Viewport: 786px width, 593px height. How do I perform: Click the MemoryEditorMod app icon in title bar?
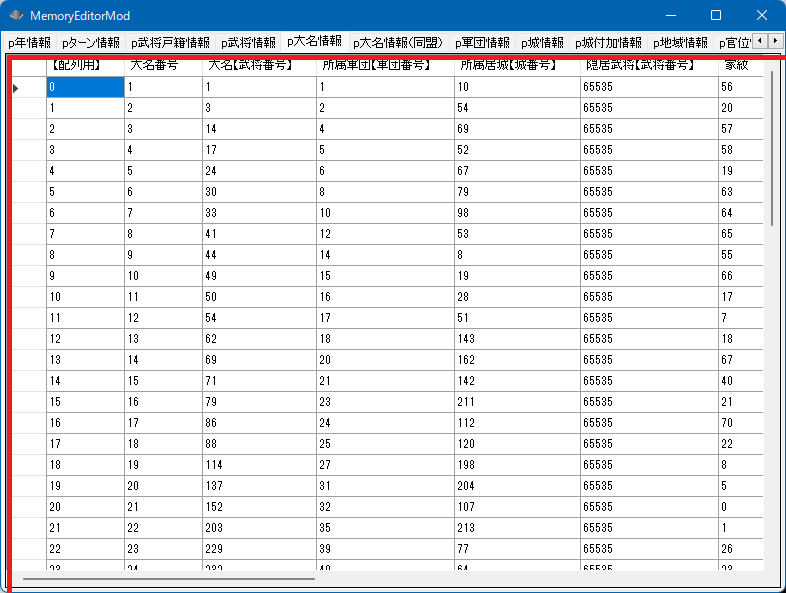point(16,16)
